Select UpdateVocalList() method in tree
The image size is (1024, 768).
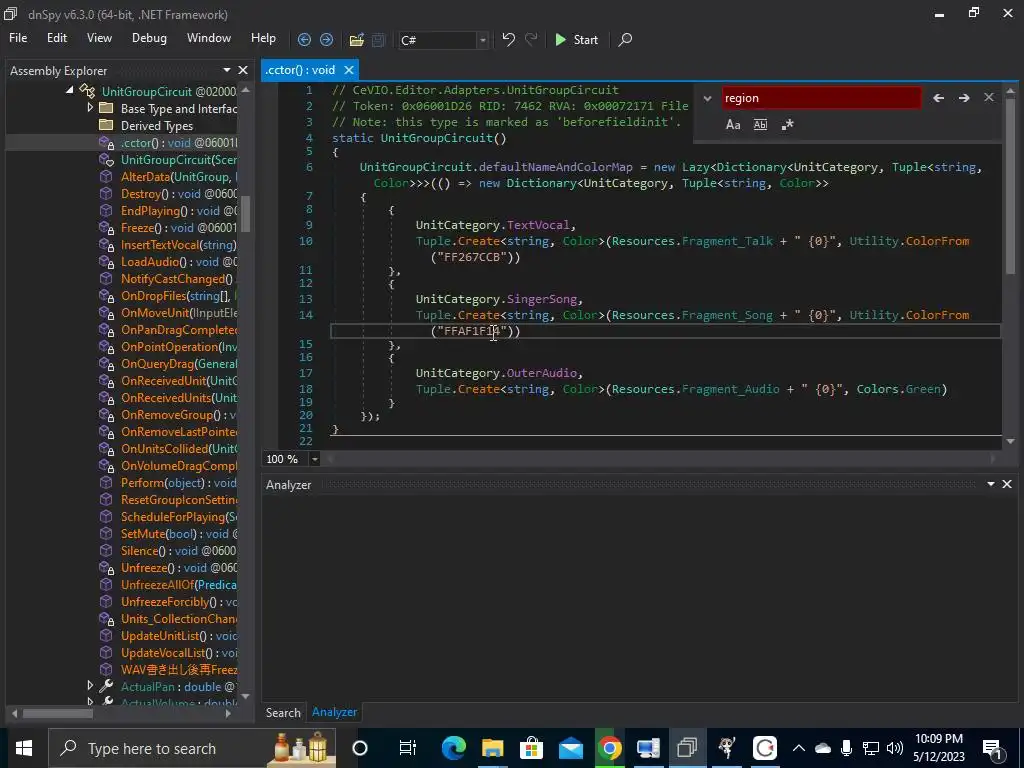178,652
